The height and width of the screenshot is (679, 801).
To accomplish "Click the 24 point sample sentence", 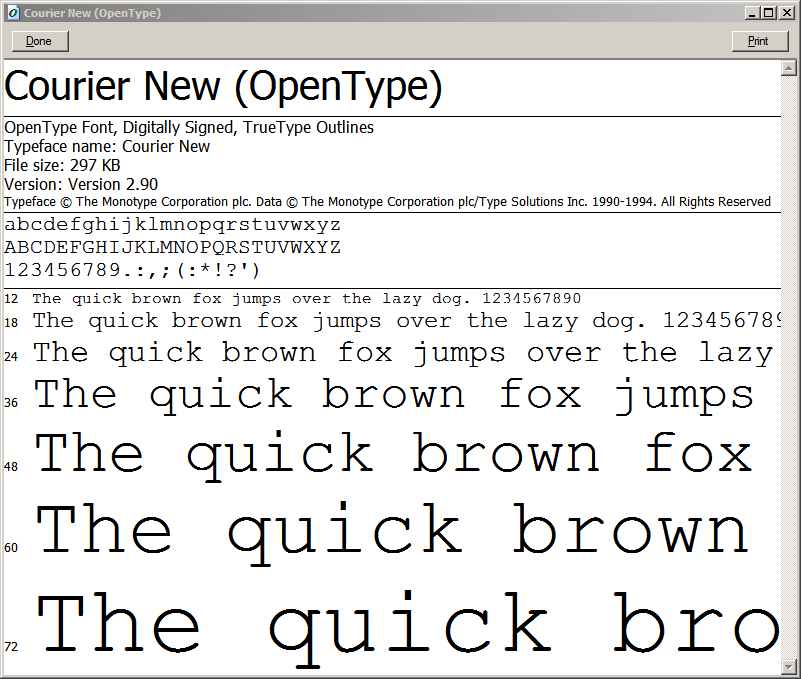I will [404, 354].
